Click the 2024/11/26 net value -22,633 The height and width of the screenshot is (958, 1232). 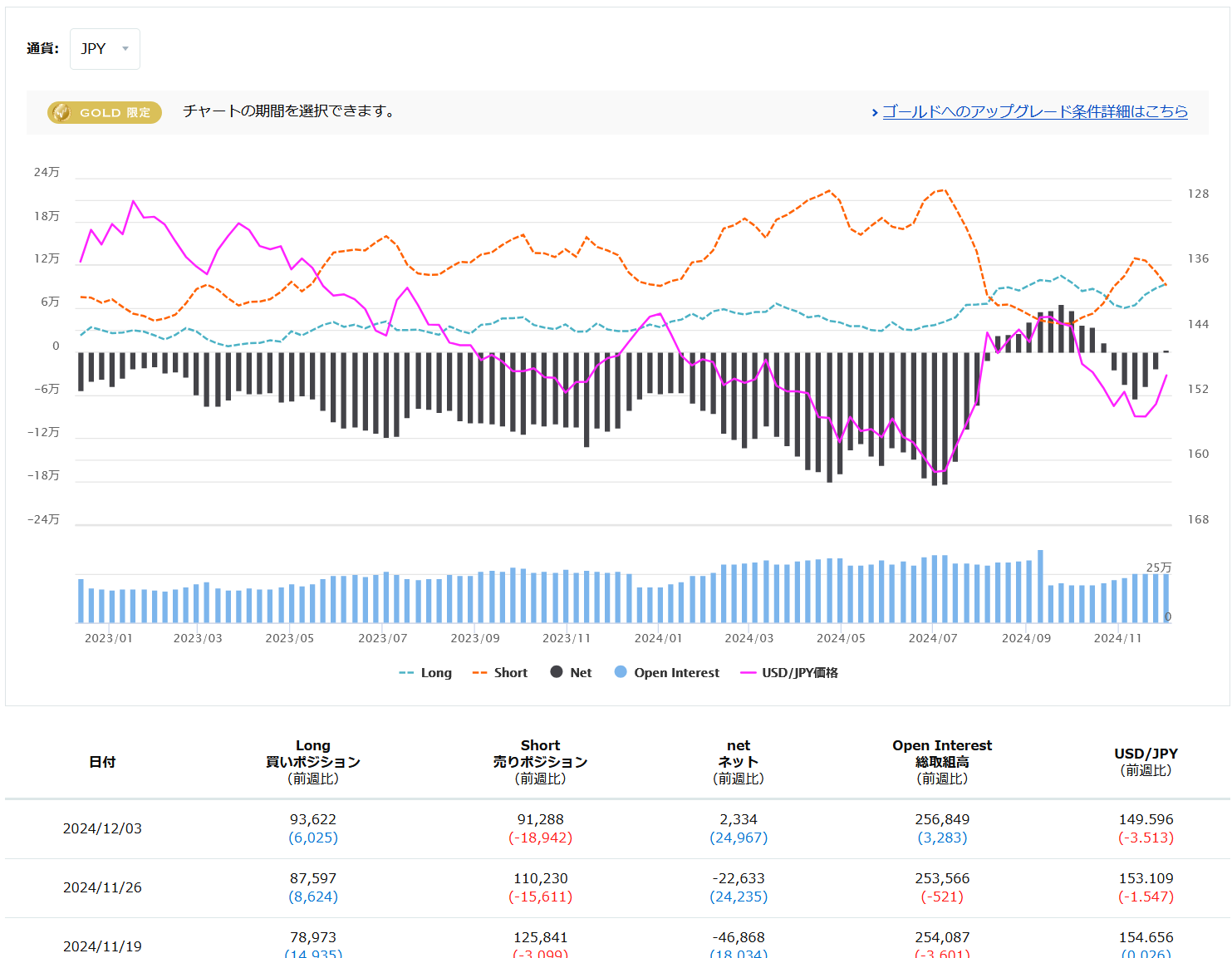tap(739, 878)
